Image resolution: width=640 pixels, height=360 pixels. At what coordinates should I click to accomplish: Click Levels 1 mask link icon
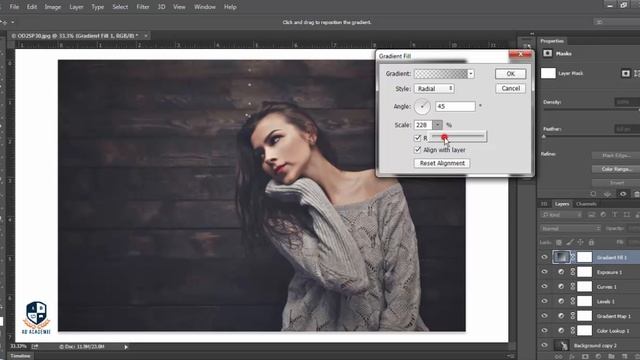[573, 302]
